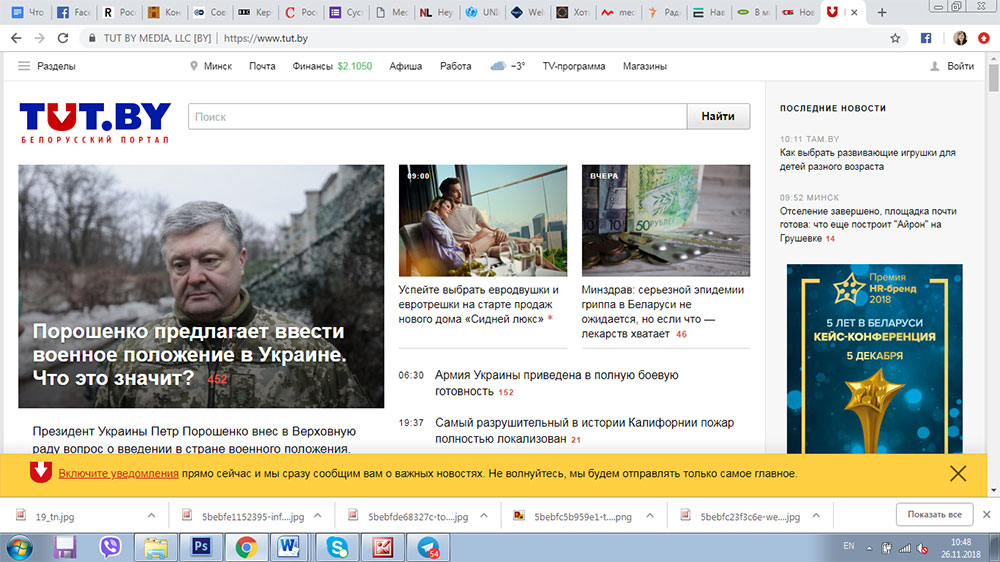Open Photoshop from the taskbar
Viewport: 1000px width, 562px height.
(200, 547)
